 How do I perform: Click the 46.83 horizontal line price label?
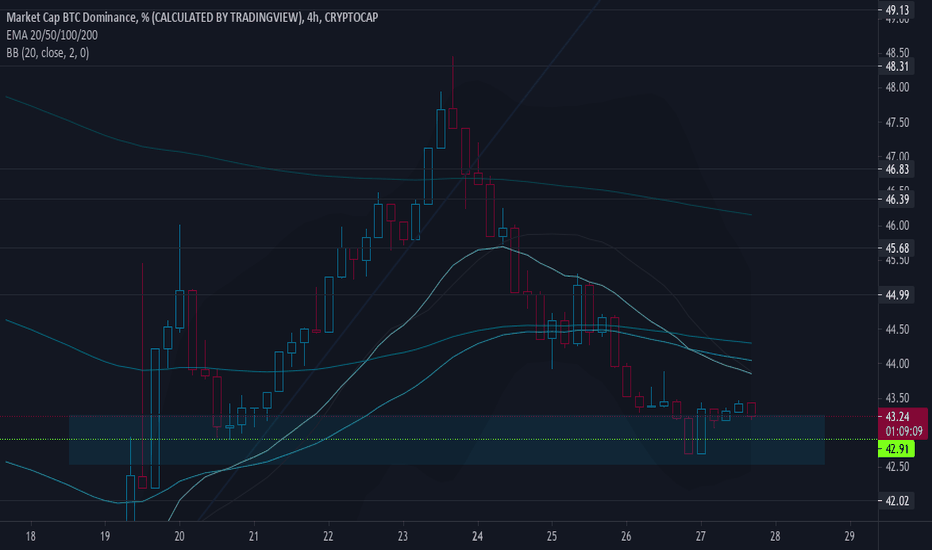pyautogui.click(x=897, y=169)
